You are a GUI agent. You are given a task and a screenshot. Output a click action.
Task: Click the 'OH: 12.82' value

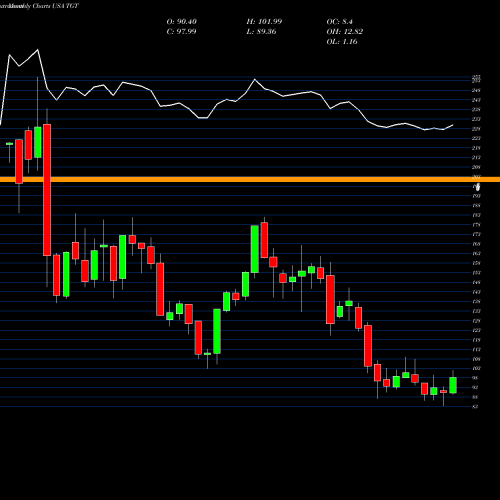pyautogui.click(x=345, y=32)
